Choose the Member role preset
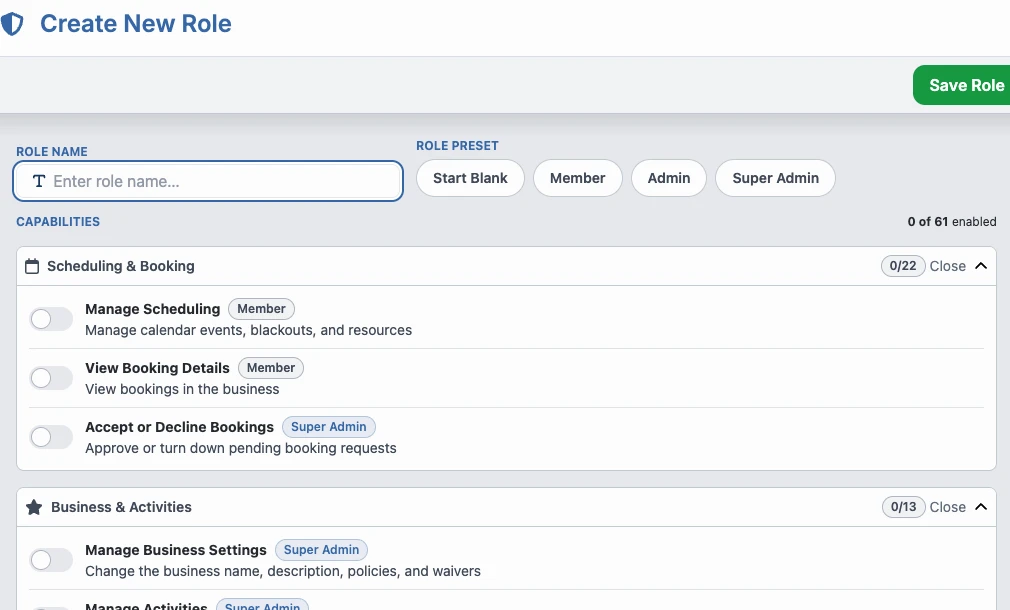The width and height of the screenshot is (1010, 610). (578, 178)
